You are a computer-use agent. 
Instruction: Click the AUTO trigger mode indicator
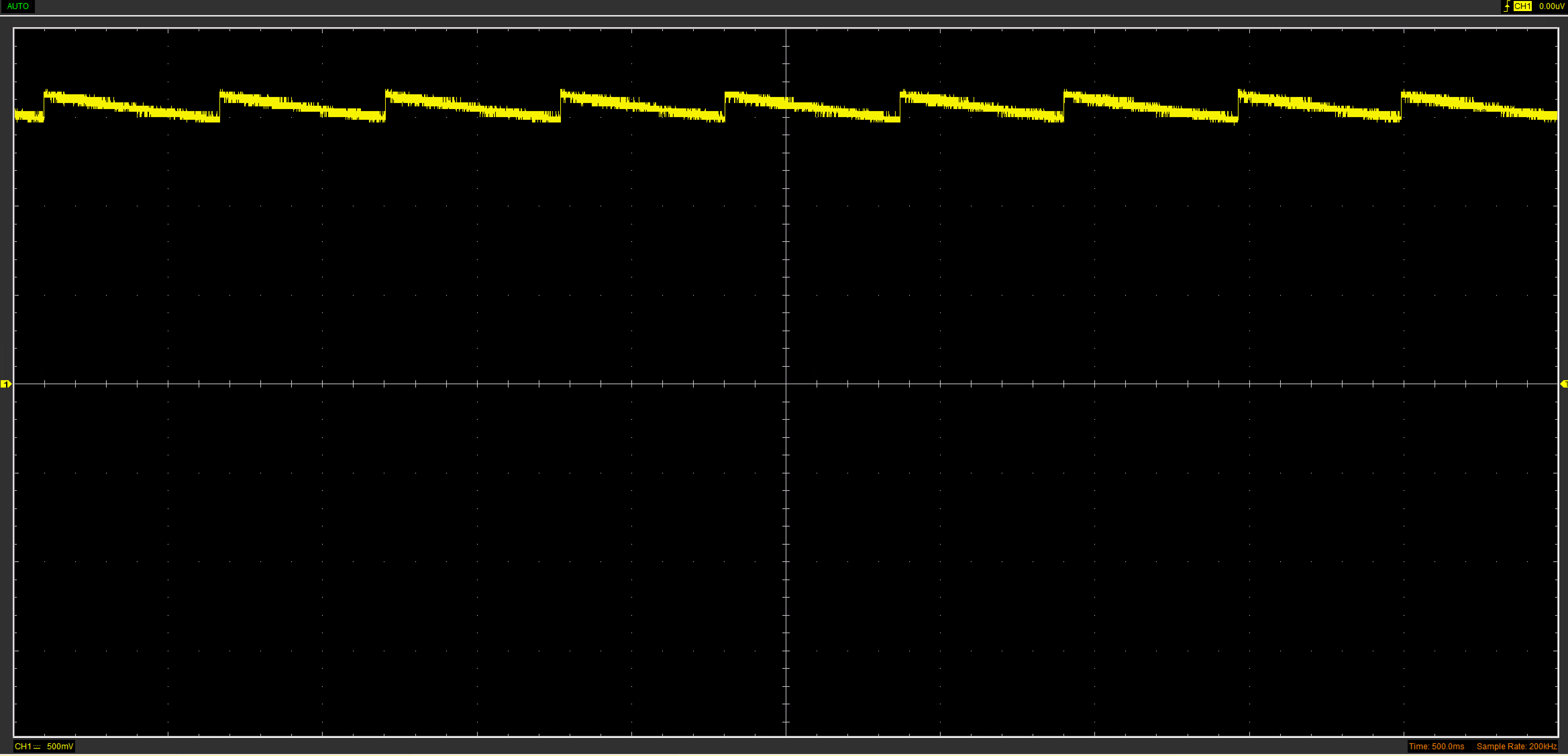tap(18, 6)
